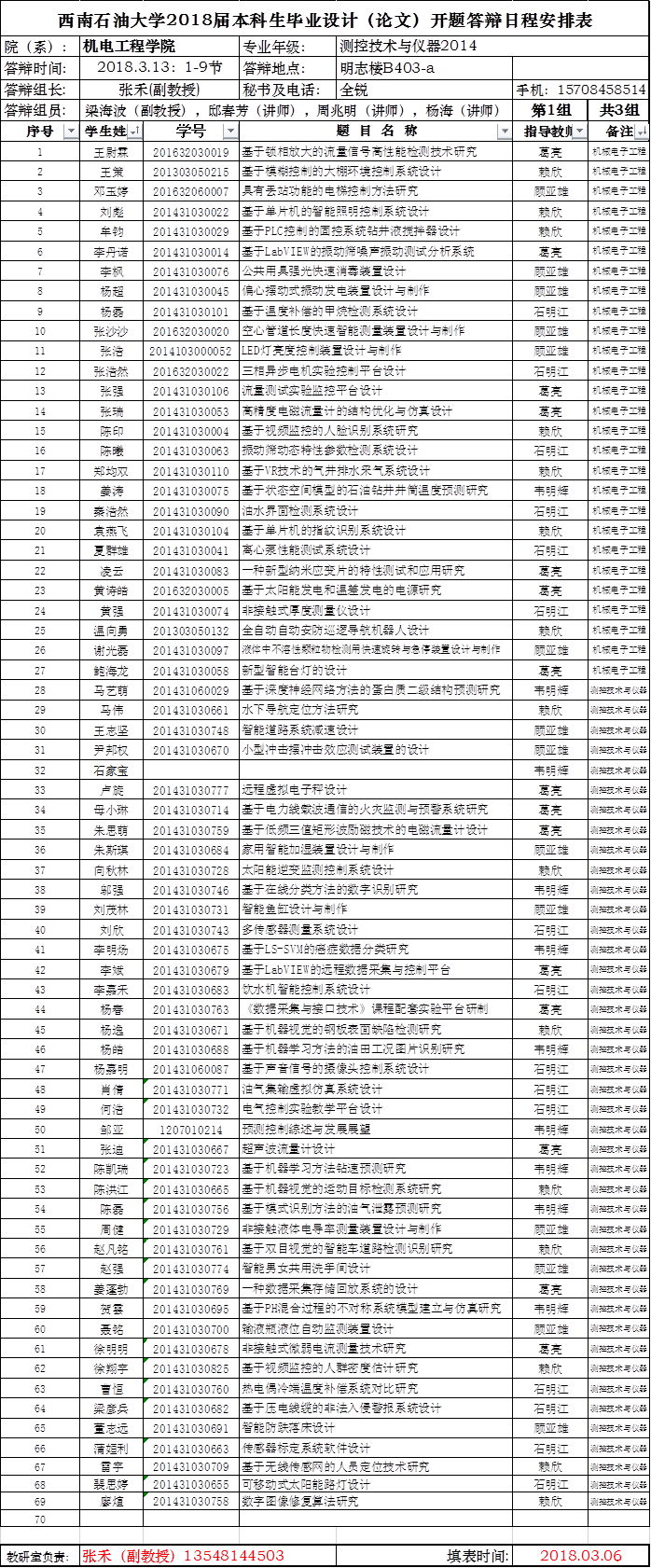
Task: Open the 指导教师 column filter dropdown
Action: tap(579, 132)
